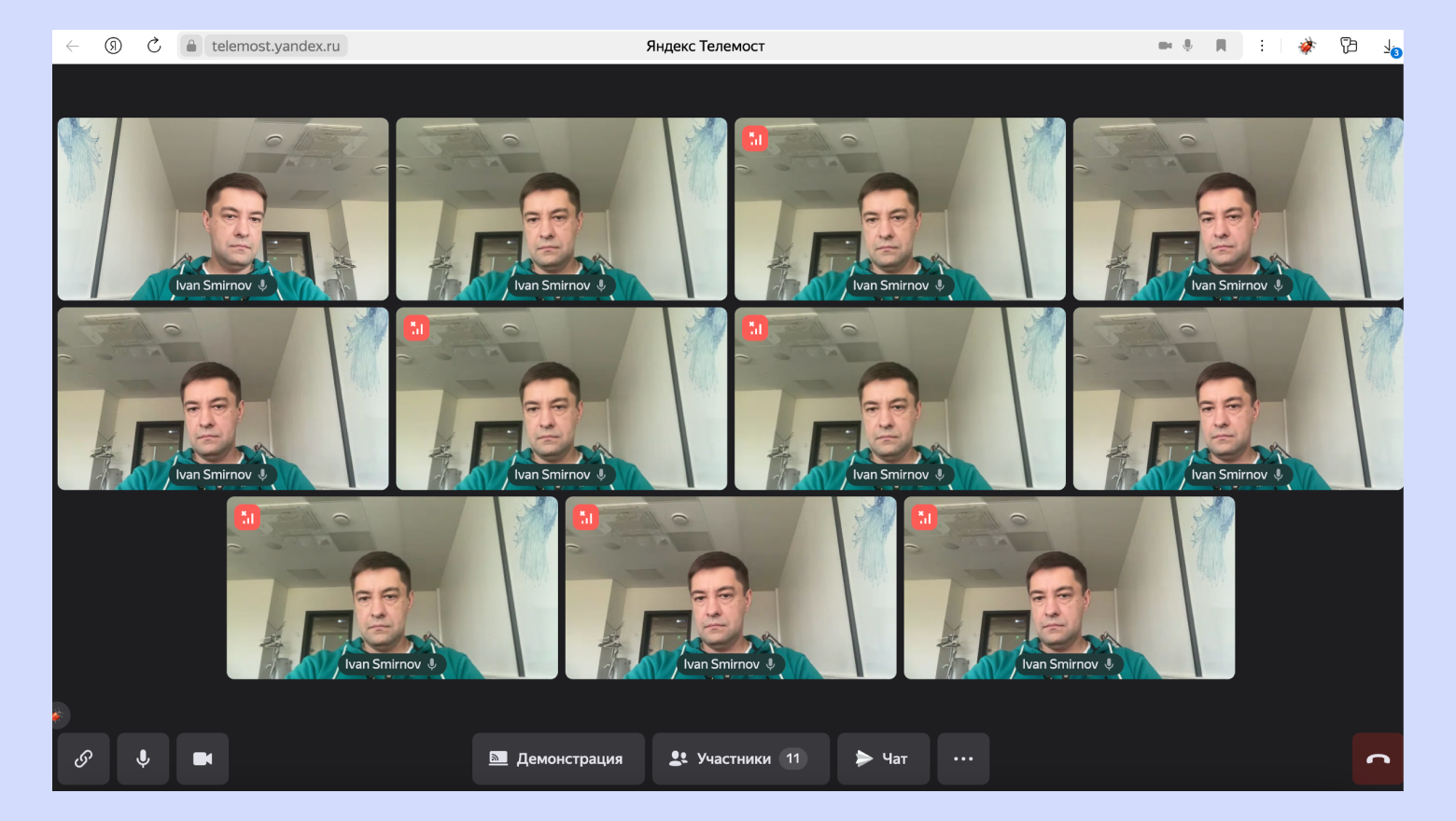This screenshot has height=821, width=1456.
Task: Open the Yandex home button in toolbar
Action: [x=113, y=46]
